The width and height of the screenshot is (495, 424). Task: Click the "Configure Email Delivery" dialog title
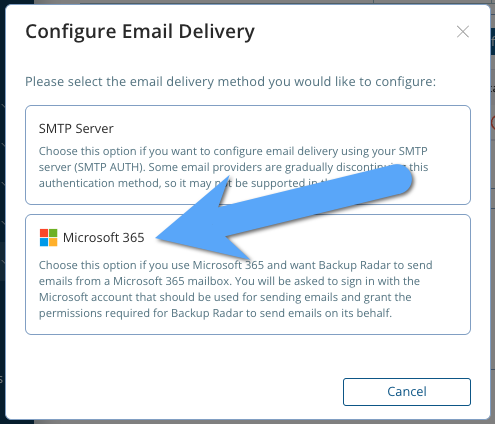click(140, 32)
